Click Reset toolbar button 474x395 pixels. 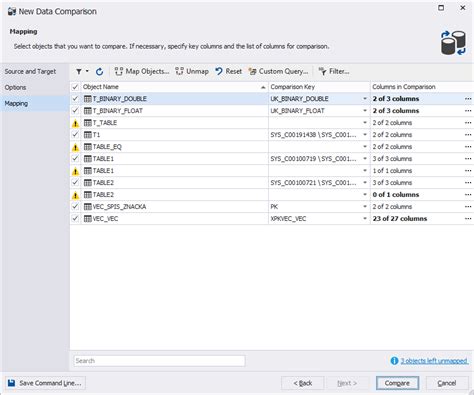click(x=229, y=71)
